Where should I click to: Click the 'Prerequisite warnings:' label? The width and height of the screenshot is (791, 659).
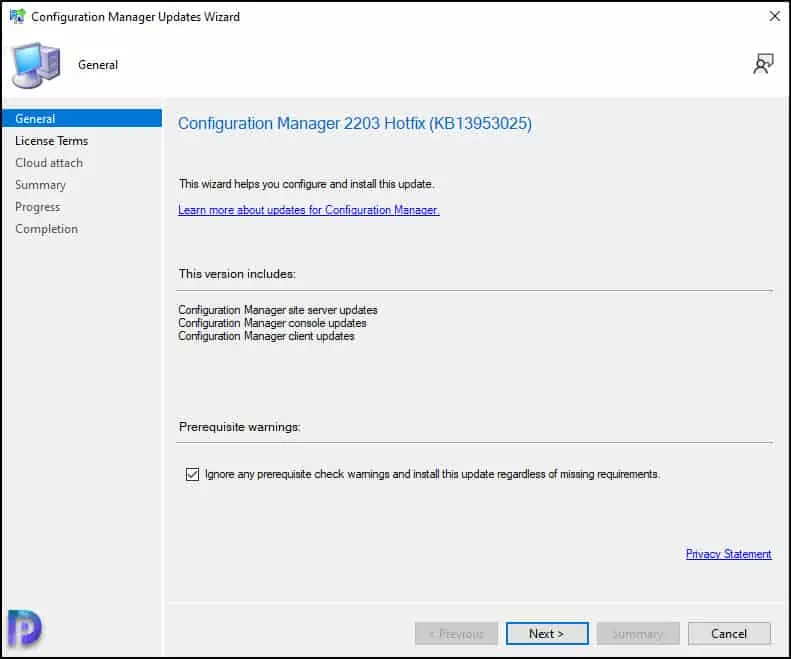pyautogui.click(x=240, y=427)
